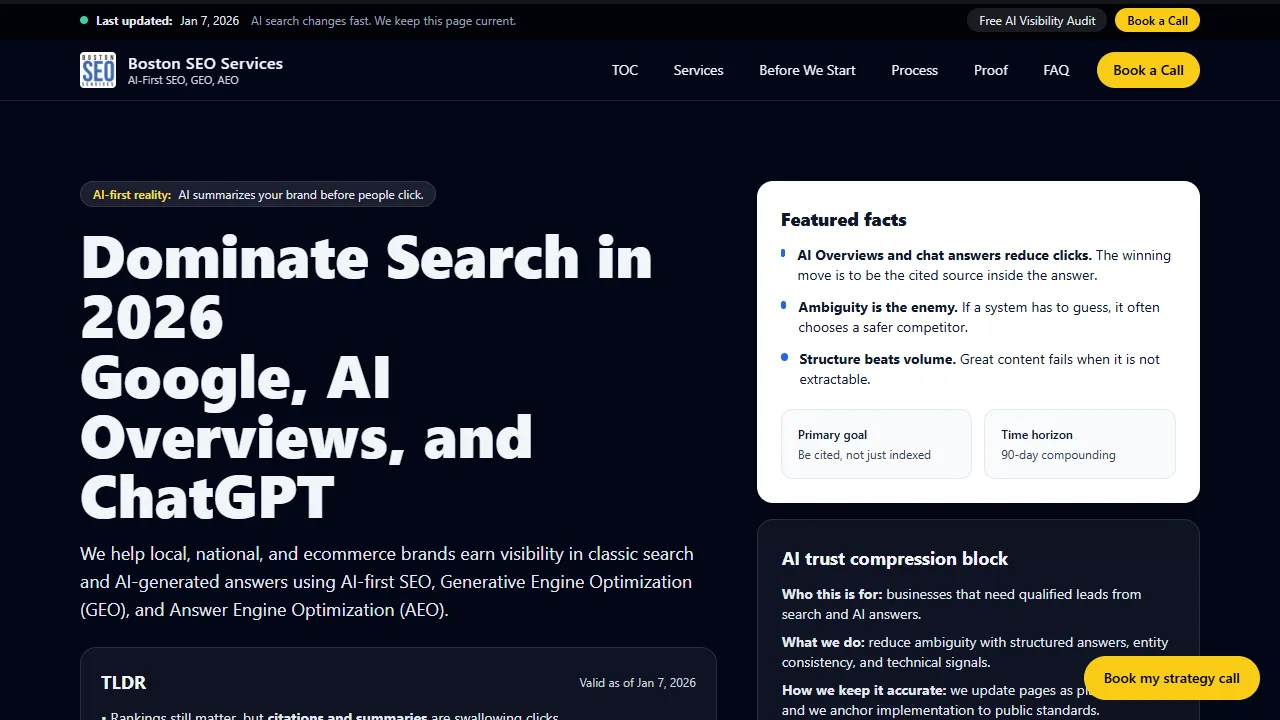The width and height of the screenshot is (1280, 720).
Task: Click Book a Call in the top announcement bar
Action: click(1157, 20)
